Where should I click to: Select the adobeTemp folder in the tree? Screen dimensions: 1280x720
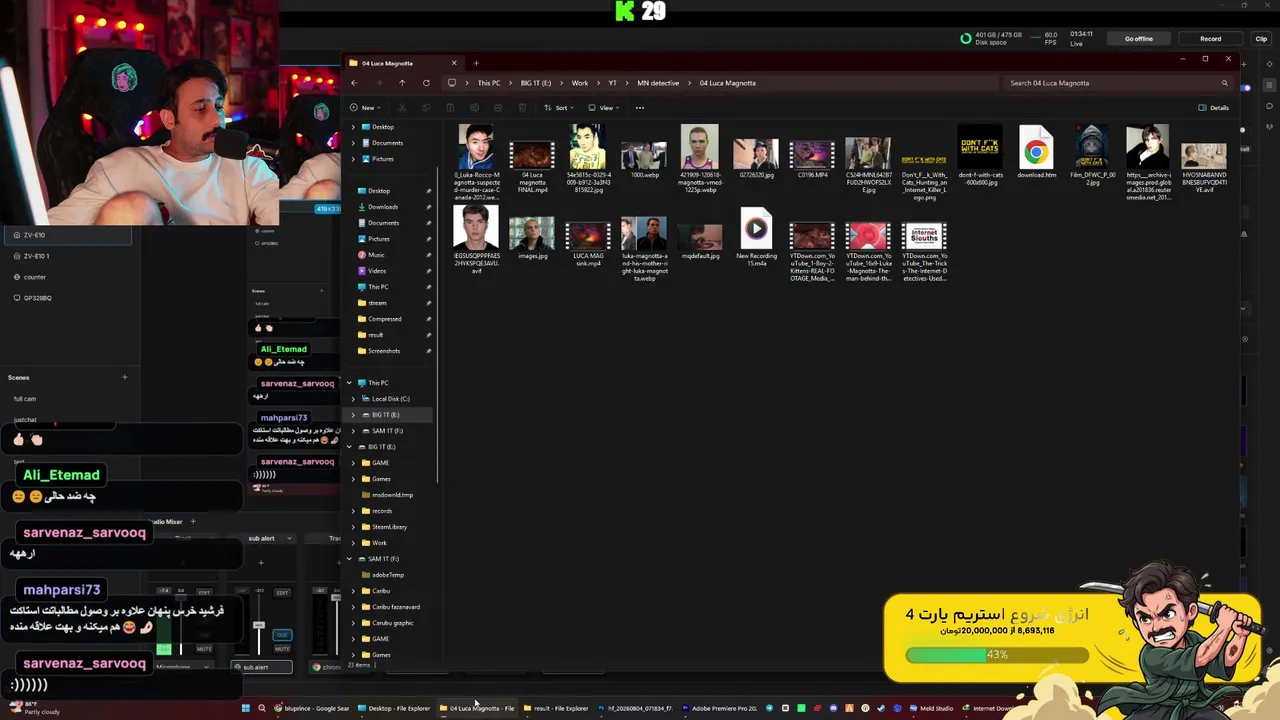[x=388, y=575]
